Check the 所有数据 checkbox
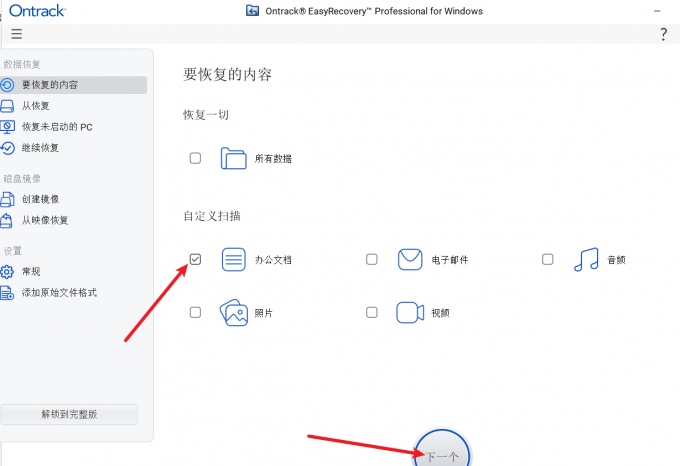Viewport: 680px width, 466px height. [x=195, y=158]
